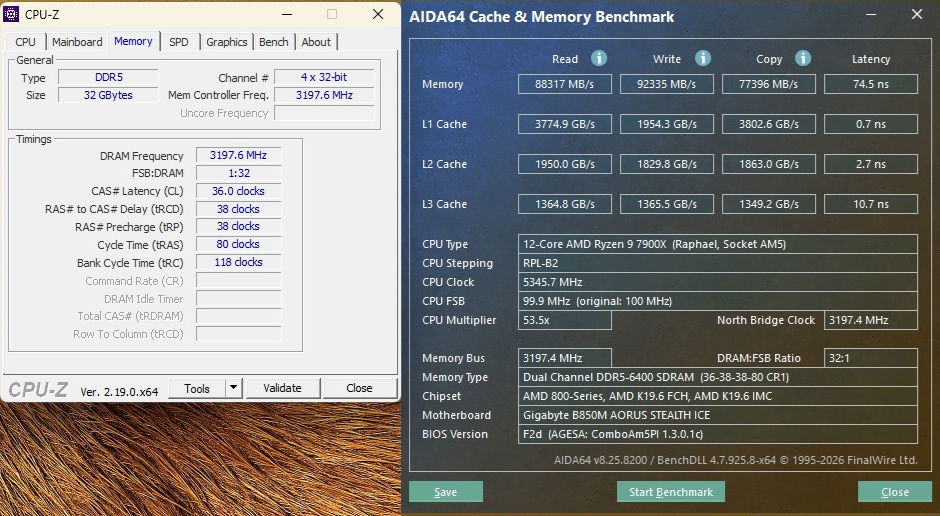The height and width of the screenshot is (516, 940).
Task: Click the Memory Copy value 77396 MB/s
Action: click(769, 84)
